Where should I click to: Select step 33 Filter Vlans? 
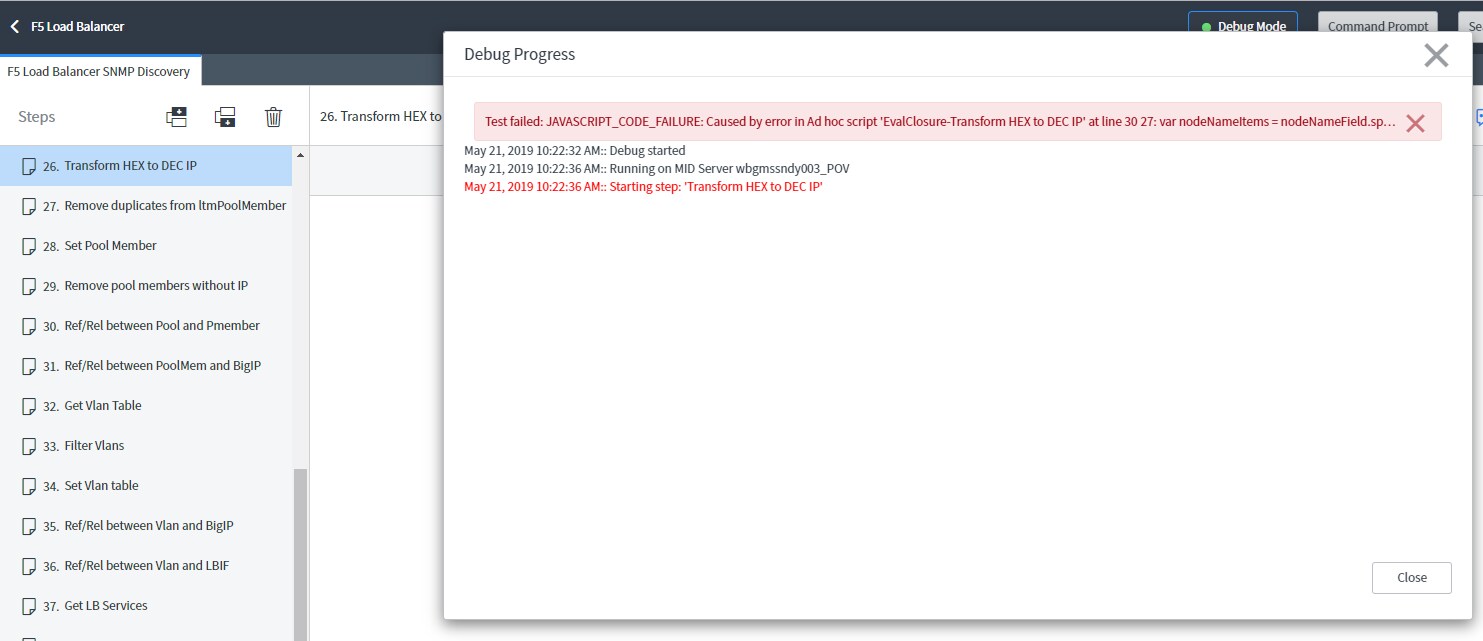coord(146,445)
